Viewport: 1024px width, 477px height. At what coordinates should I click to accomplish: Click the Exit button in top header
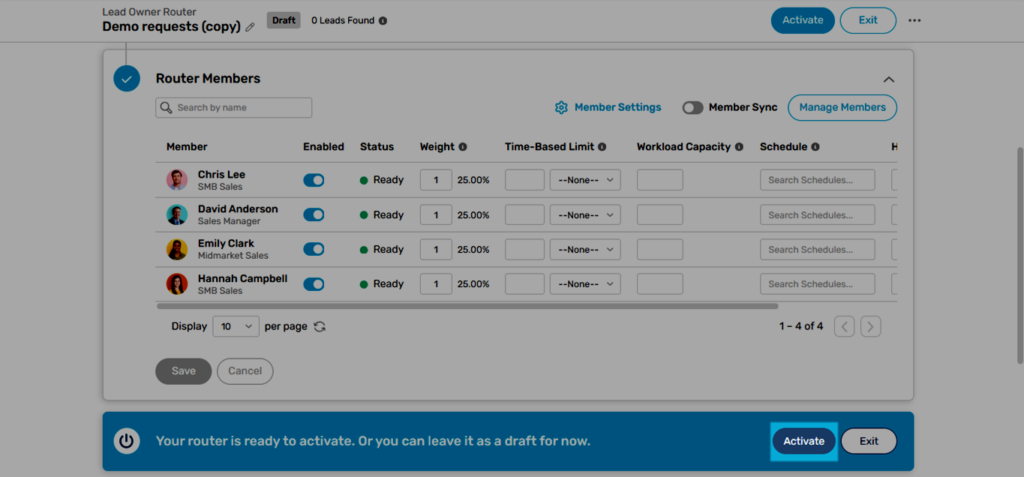click(867, 20)
